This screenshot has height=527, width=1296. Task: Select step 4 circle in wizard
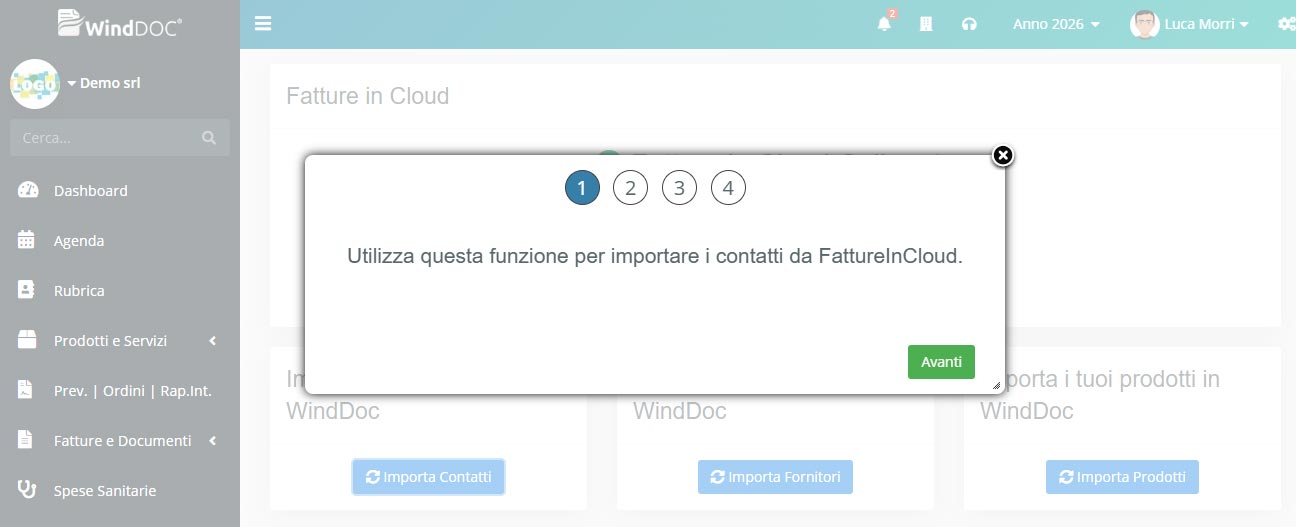tap(728, 188)
